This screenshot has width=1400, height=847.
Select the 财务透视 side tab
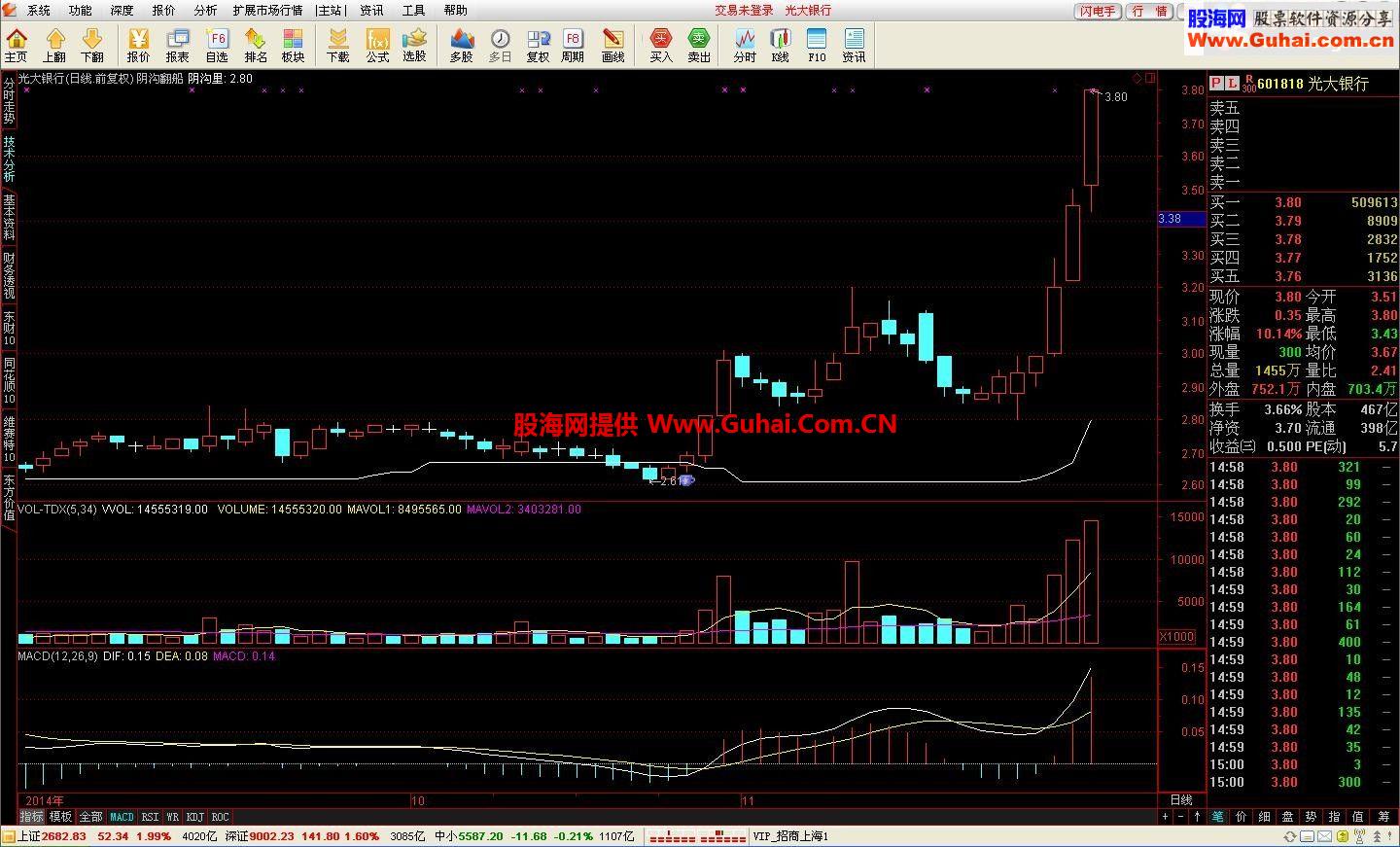(9, 275)
